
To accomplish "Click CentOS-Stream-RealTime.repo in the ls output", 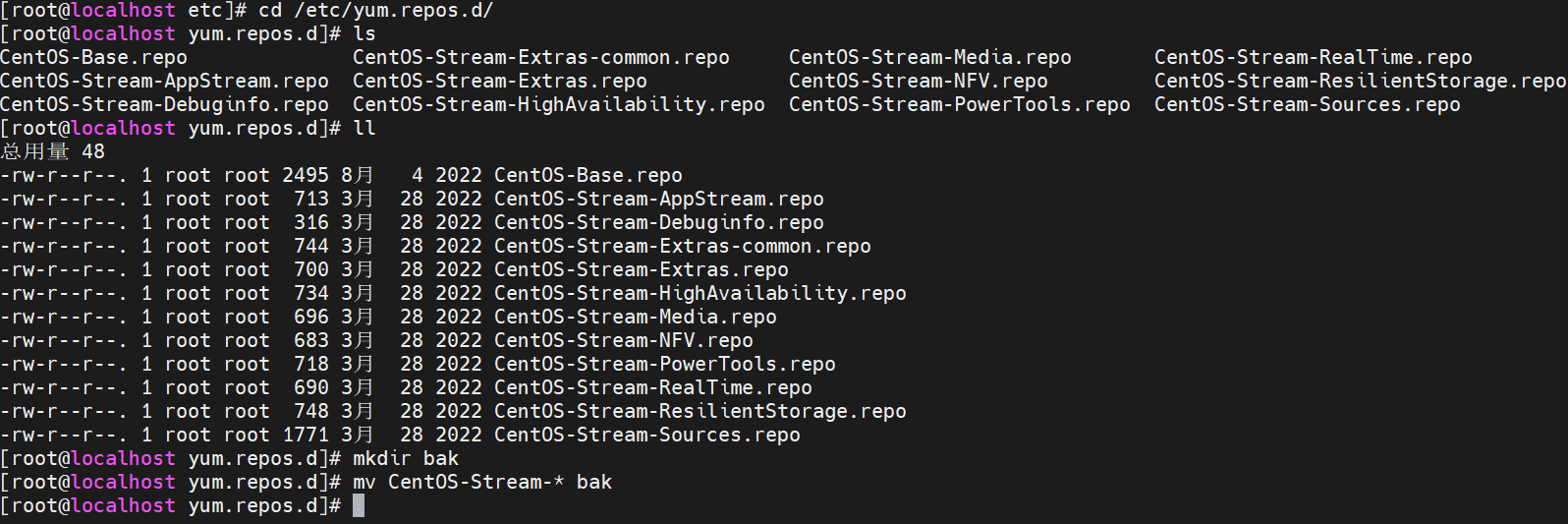I will [x=1313, y=57].
